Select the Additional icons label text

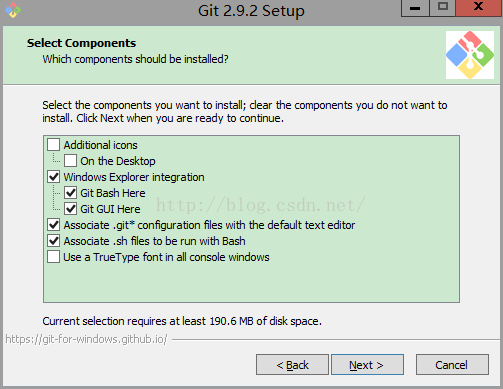(x=100, y=145)
